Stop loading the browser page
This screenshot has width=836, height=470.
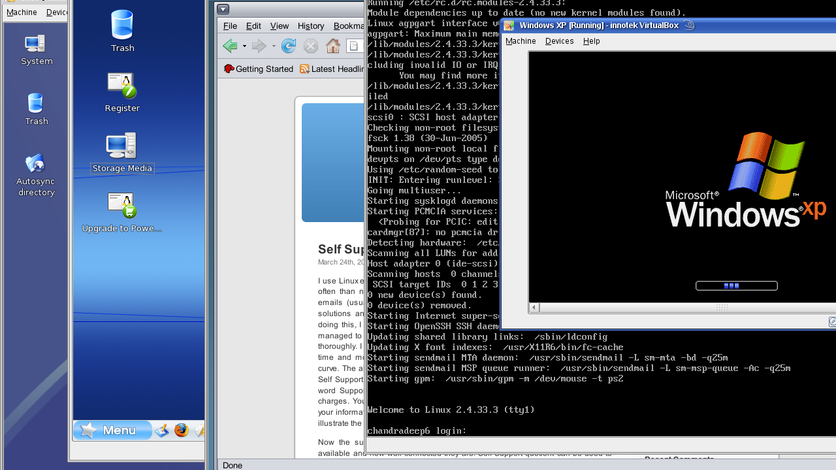[310, 46]
